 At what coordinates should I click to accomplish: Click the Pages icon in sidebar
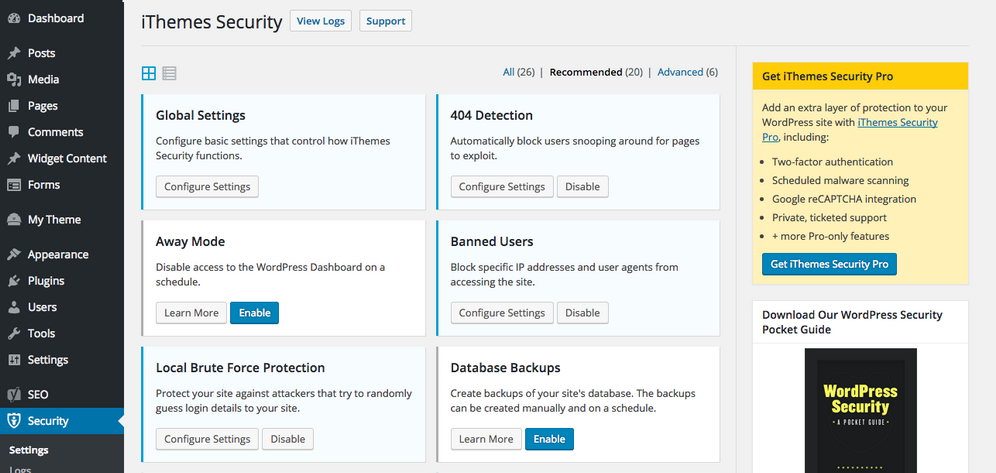click(x=14, y=106)
